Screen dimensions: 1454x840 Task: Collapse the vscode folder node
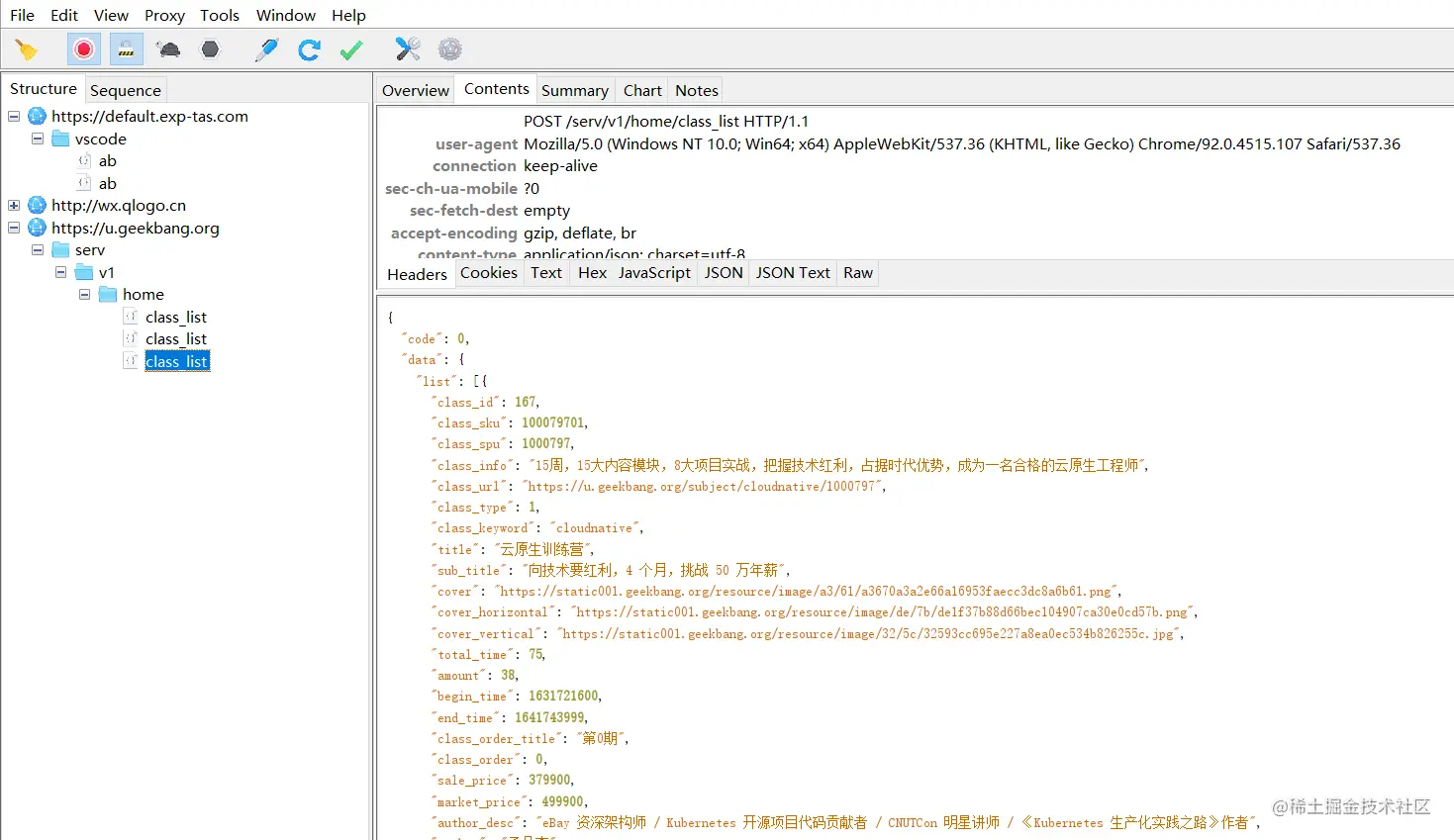coord(38,139)
